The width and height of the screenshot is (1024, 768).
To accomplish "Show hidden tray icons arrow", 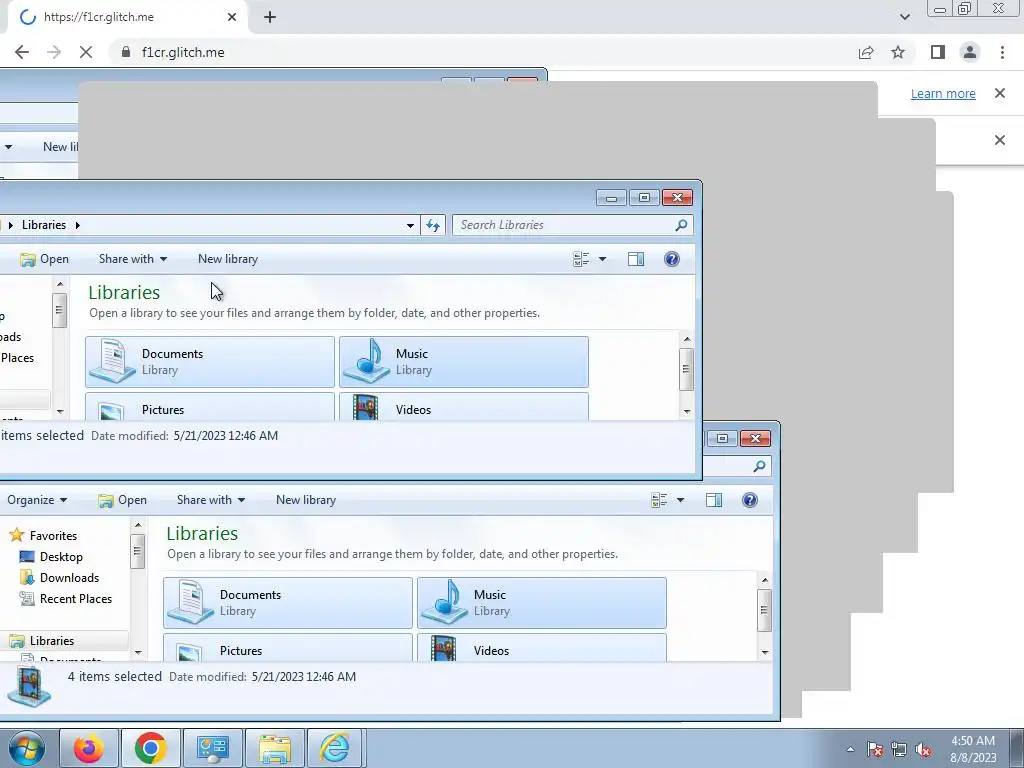I will (850, 750).
